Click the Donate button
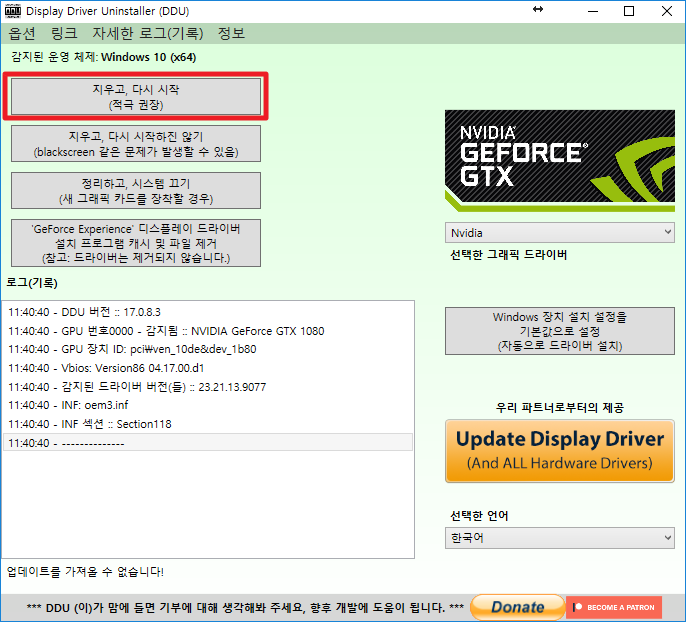 (x=518, y=607)
